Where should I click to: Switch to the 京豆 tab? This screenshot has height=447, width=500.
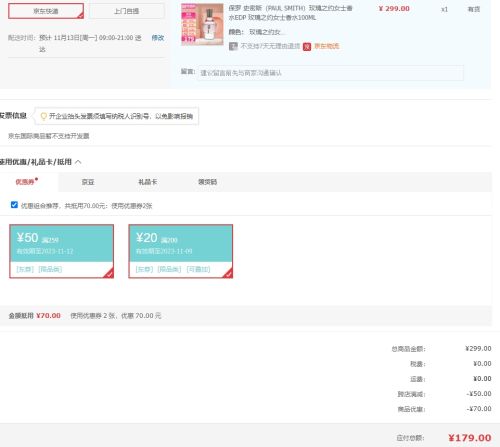click(88, 182)
